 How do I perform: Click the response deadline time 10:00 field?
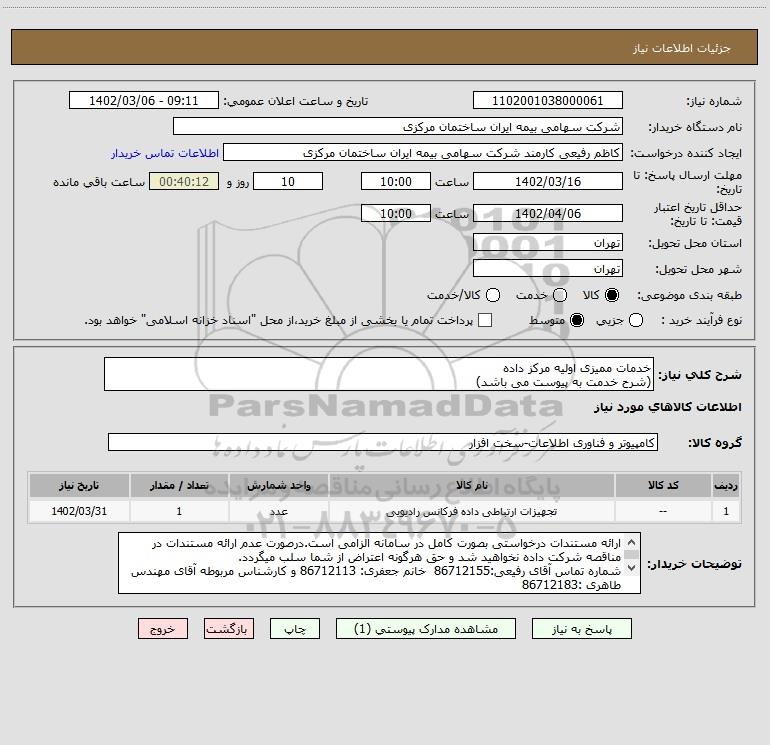tap(396, 181)
